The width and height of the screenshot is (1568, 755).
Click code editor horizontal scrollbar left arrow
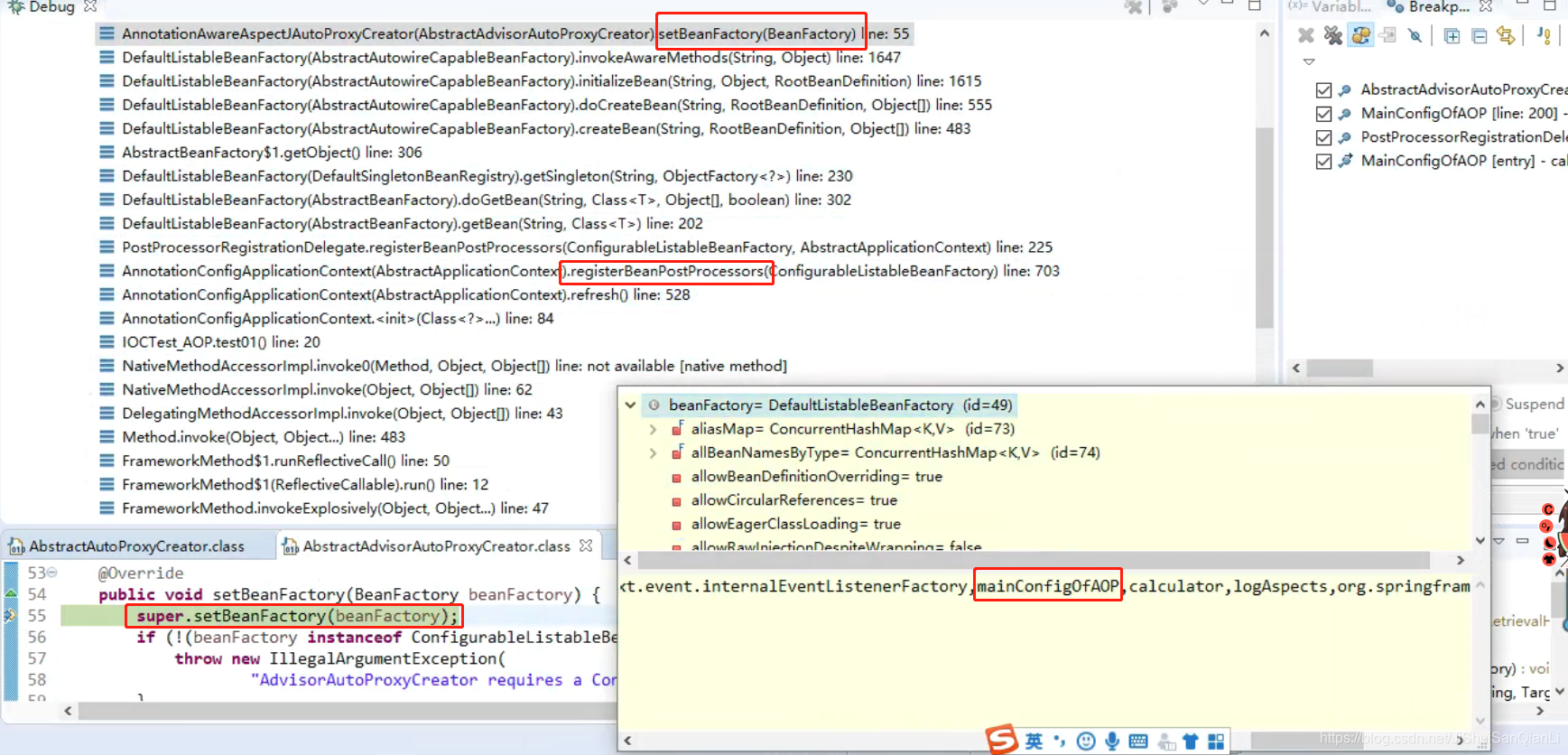pyautogui.click(x=68, y=711)
